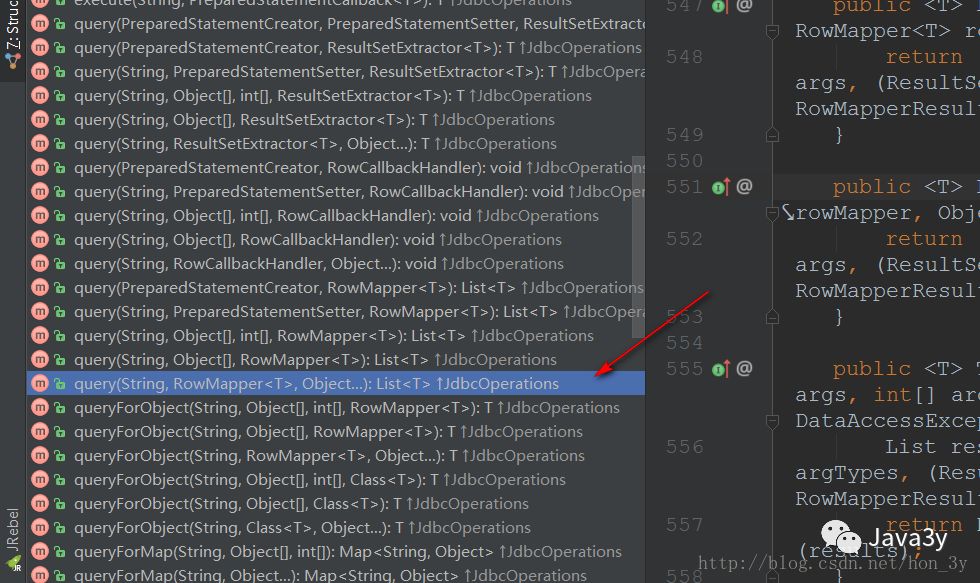Image resolution: width=980 pixels, height=583 pixels.
Task: Click the 'public <T>' text on line 555
Action: pyautogui.click(x=898, y=369)
